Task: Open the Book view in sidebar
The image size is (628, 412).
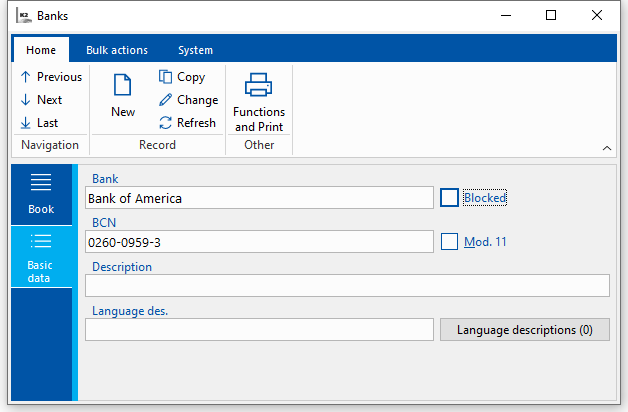Action: 41,194
